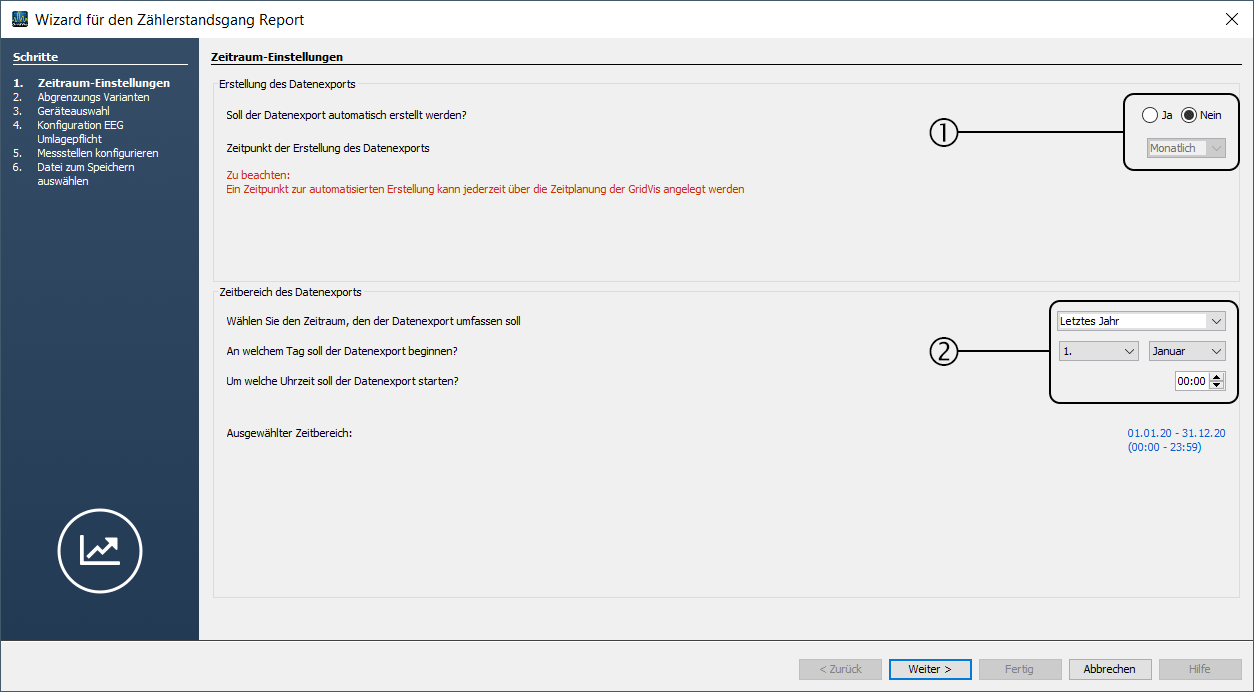Open the Monatlich frequency dropdown
1254x692 pixels.
pyautogui.click(x=1186, y=148)
